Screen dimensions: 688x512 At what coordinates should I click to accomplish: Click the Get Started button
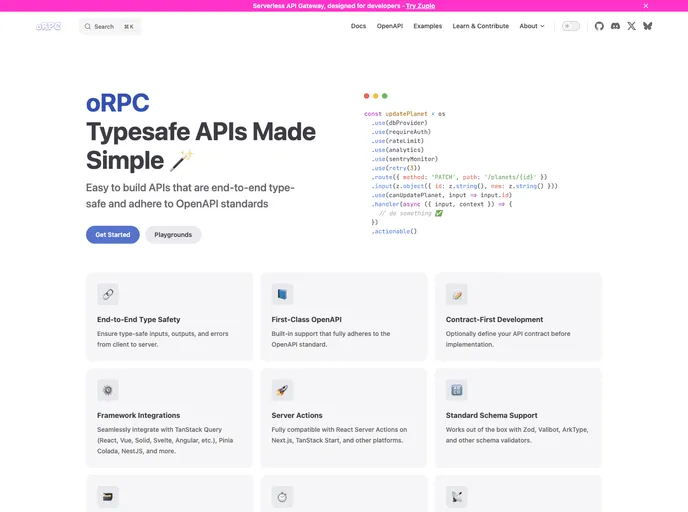113,235
